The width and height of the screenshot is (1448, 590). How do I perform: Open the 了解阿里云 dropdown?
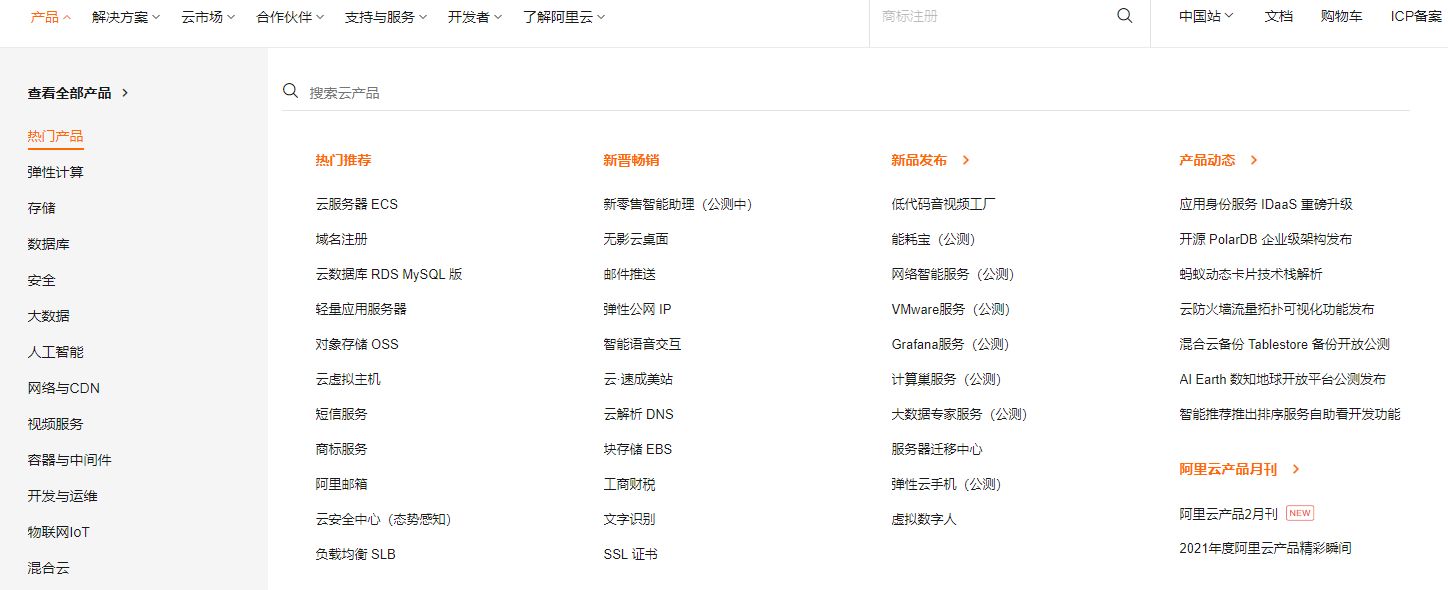coord(564,17)
